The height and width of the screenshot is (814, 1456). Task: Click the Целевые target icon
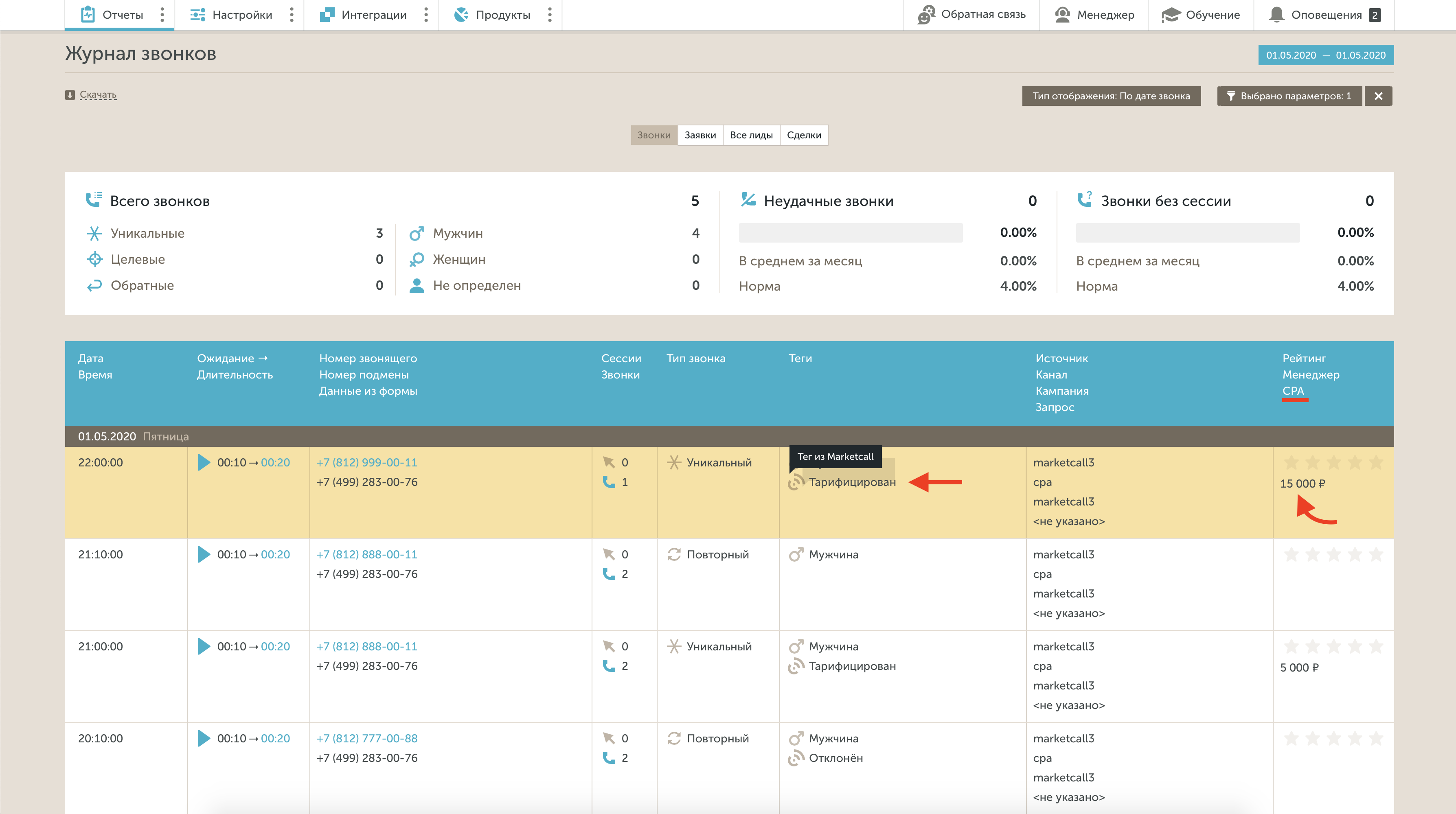pos(94,259)
